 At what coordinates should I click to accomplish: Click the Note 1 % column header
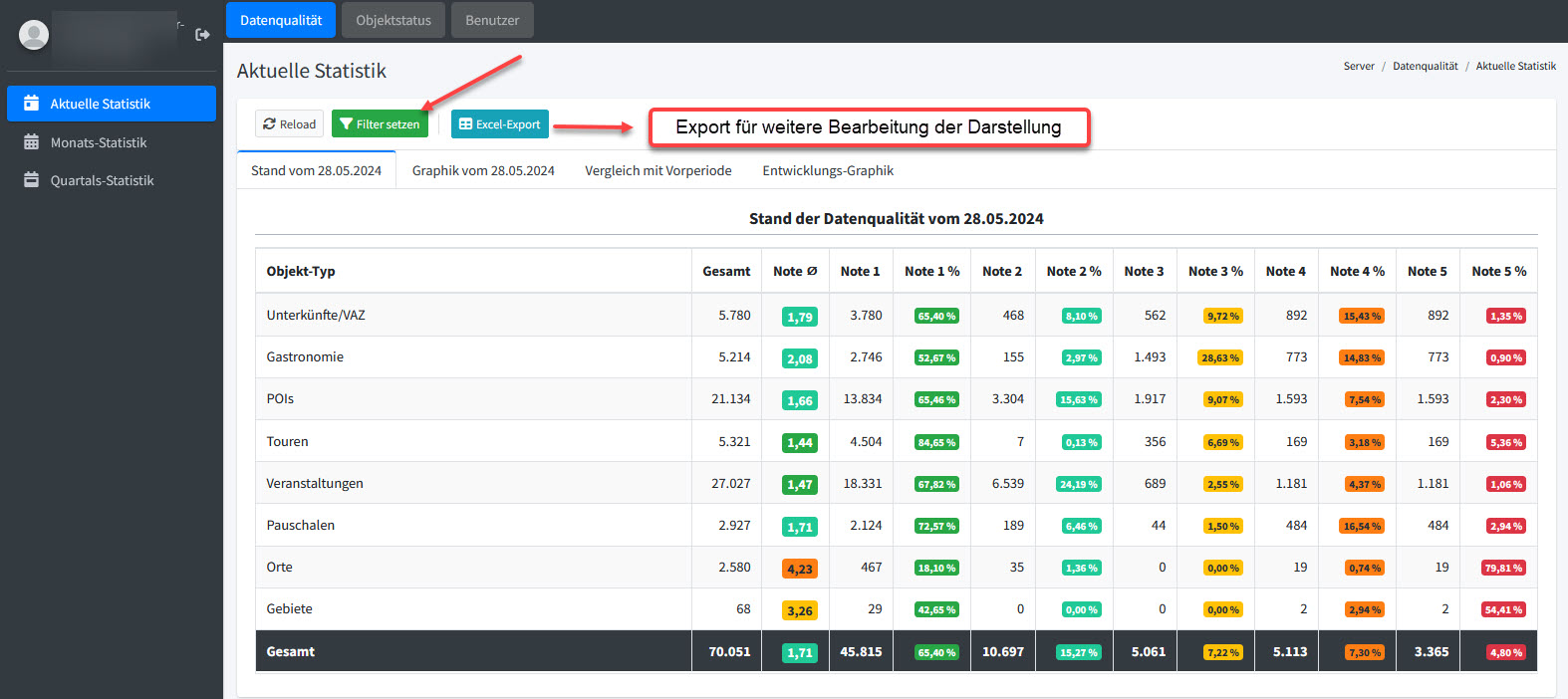click(x=931, y=271)
